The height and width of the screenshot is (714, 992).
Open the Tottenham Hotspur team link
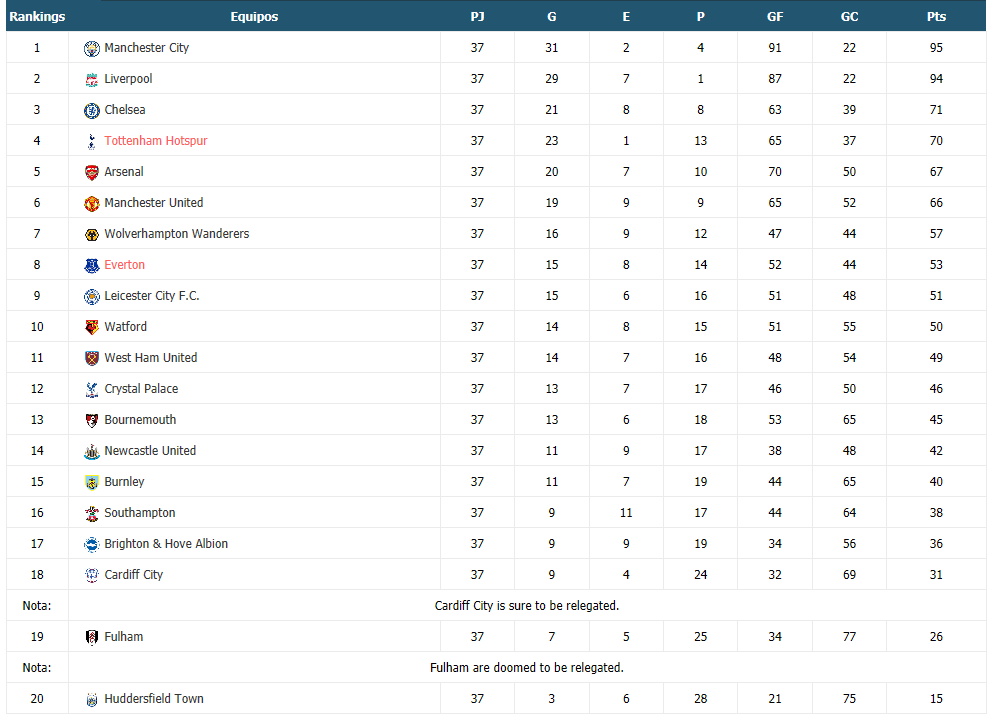pyautogui.click(x=156, y=141)
